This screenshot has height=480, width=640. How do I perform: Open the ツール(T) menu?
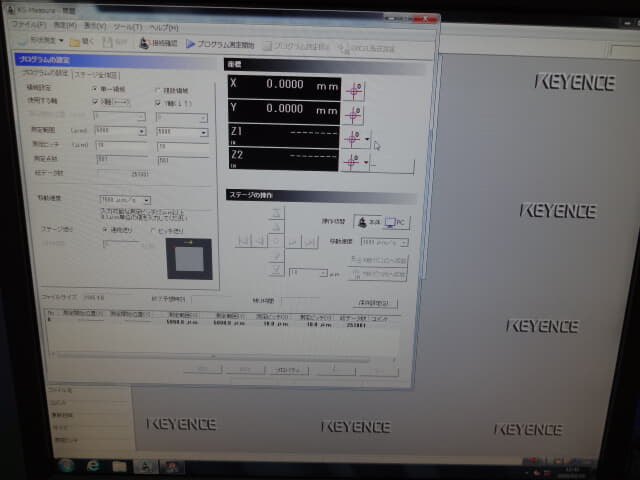click(x=128, y=27)
